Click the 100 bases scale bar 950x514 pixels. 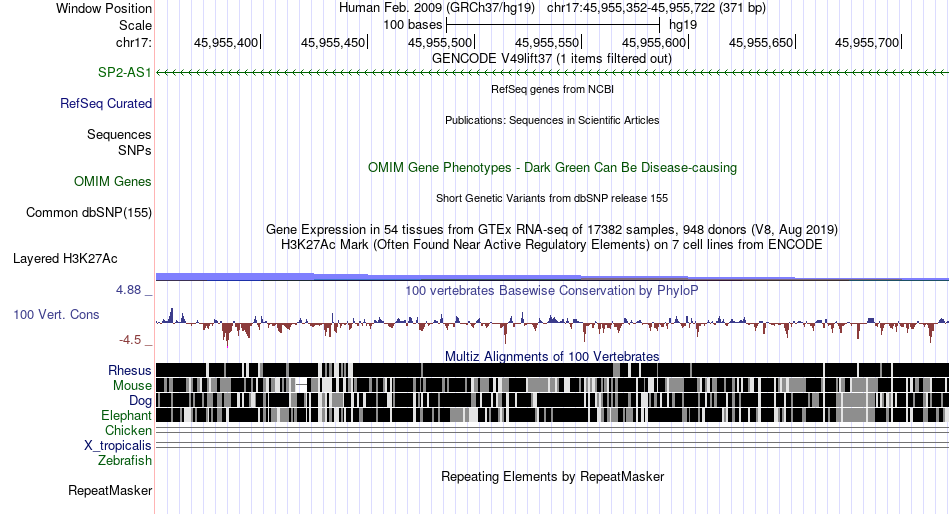click(553, 25)
